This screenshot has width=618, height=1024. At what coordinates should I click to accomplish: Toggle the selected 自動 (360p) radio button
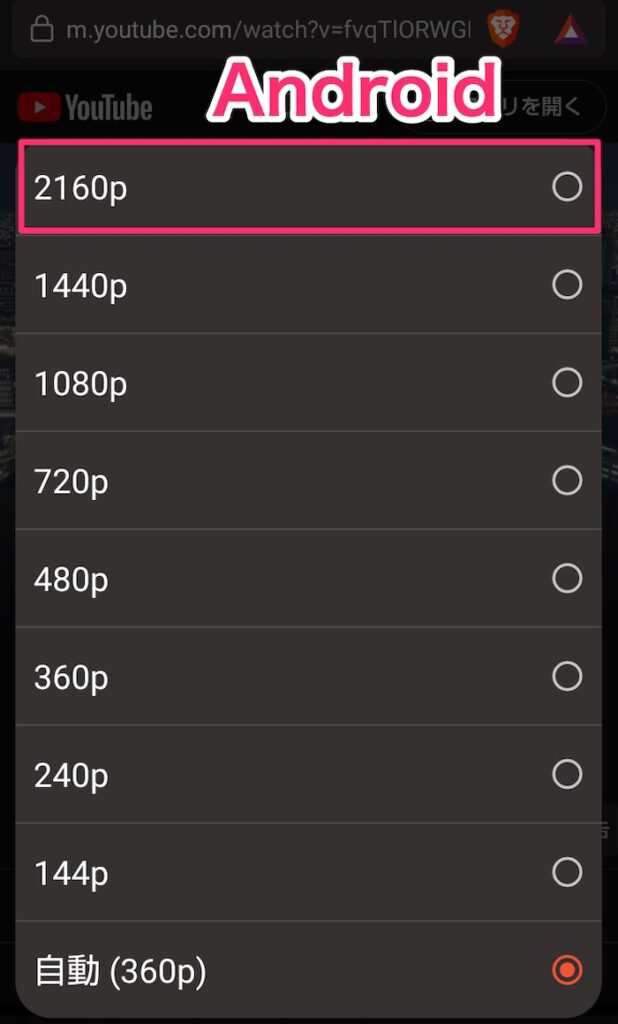pos(566,969)
